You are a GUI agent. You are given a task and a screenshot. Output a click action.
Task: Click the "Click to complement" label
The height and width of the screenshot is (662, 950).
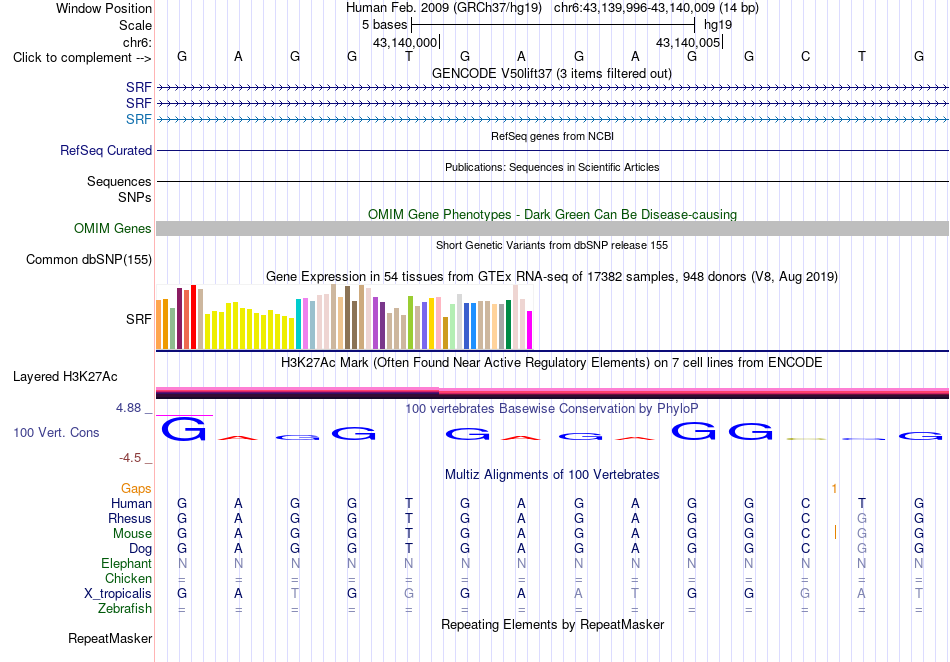click(82, 58)
